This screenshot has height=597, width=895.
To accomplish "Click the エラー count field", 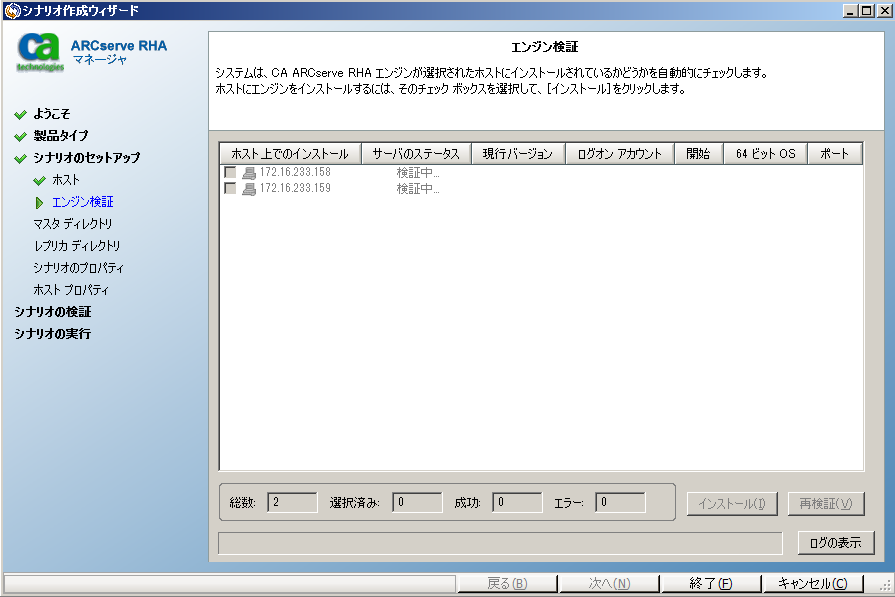I will (x=620, y=502).
